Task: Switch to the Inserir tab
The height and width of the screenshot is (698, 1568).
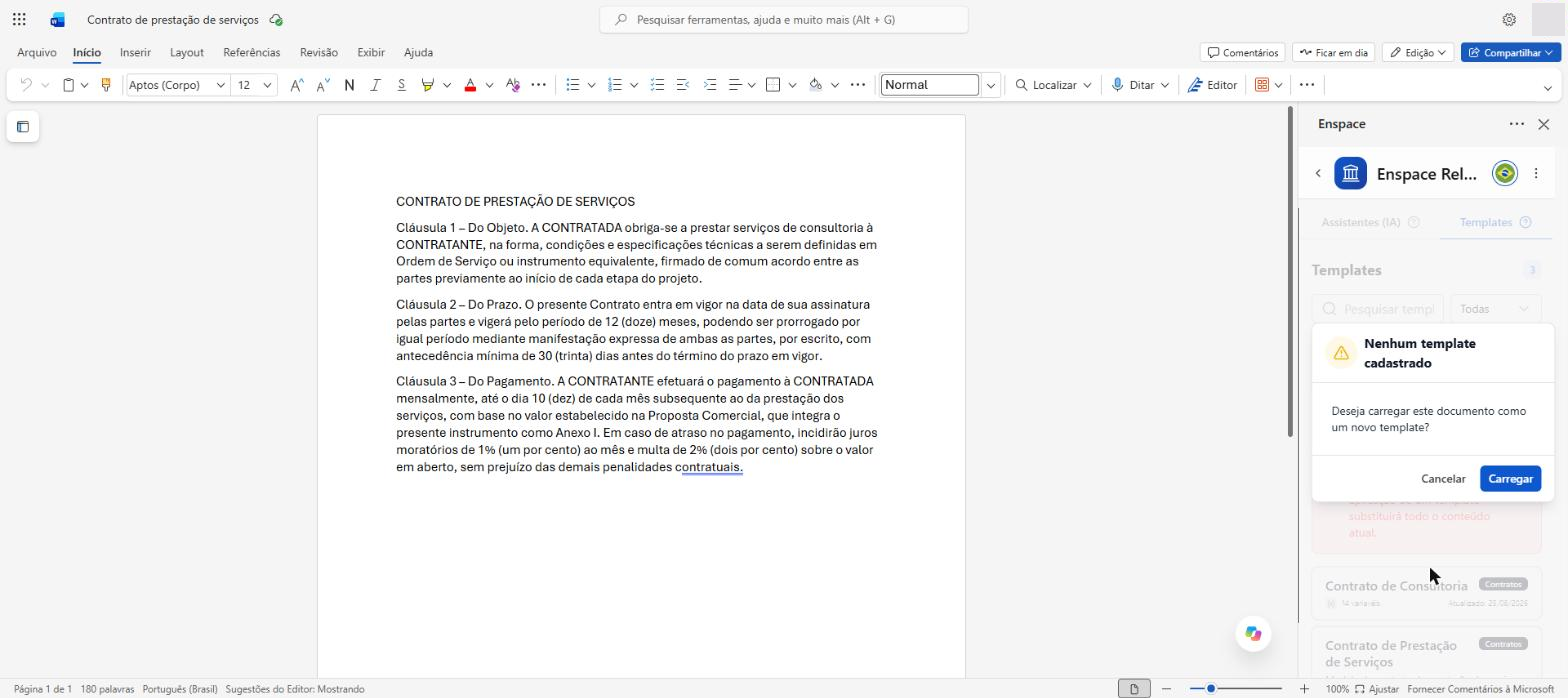Action: tap(135, 52)
